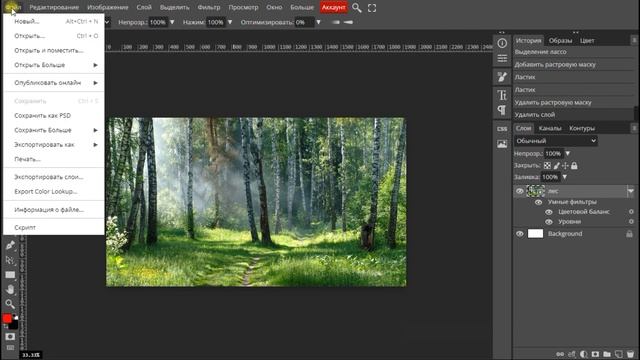This screenshot has height=360, width=640.
Task: Click the red foreground color swatch
Action: tap(7, 318)
